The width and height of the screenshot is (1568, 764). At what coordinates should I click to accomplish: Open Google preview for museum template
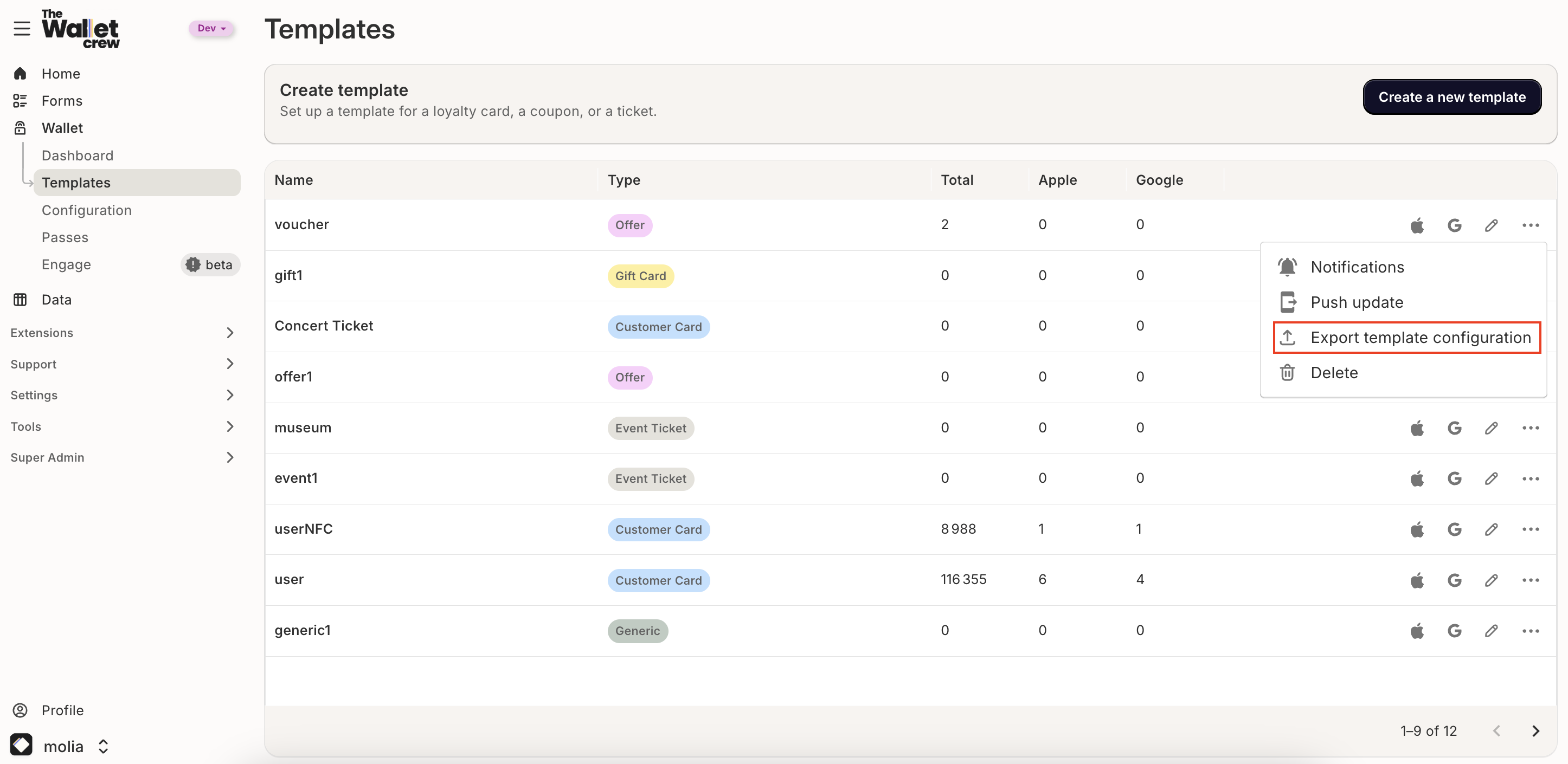[1454, 428]
